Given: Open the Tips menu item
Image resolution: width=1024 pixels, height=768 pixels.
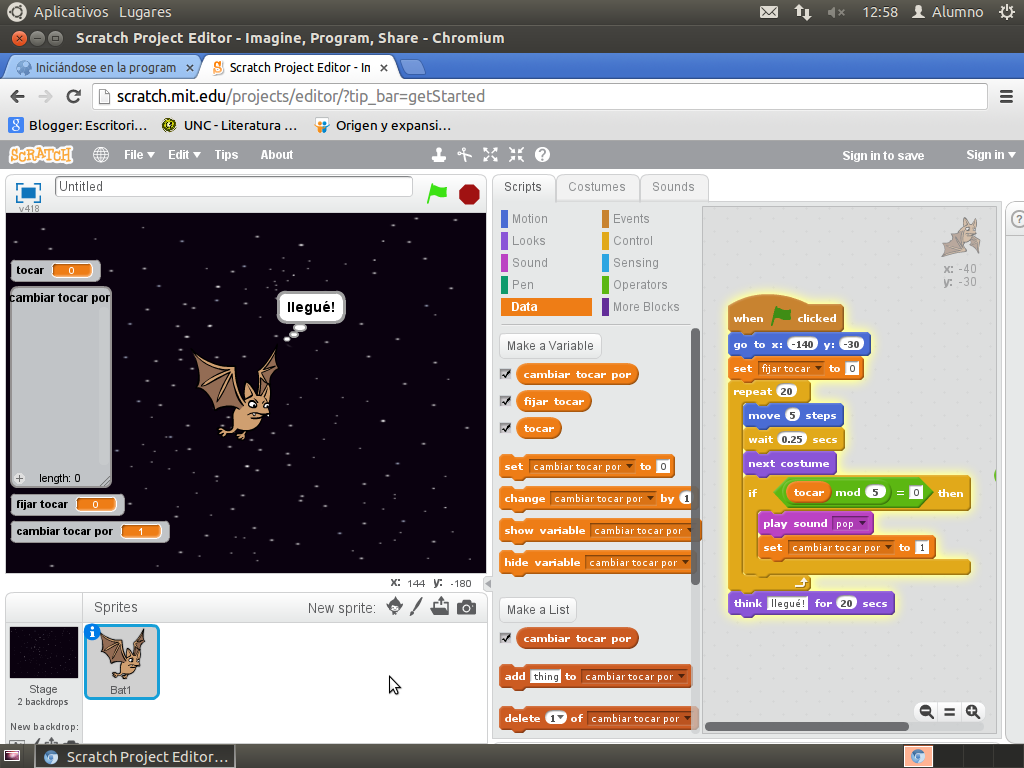Looking at the screenshot, I should point(226,155).
